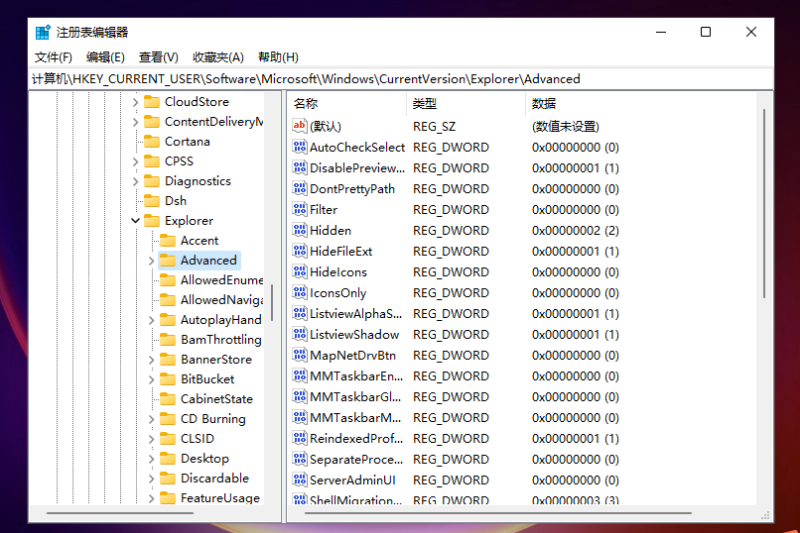Click the CabinetState folder icon
Image resolution: width=800 pixels, height=533 pixels.
pyautogui.click(x=168, y=399)
